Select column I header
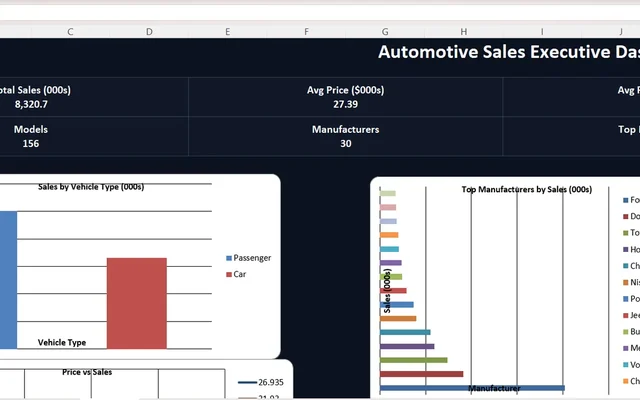This screenshot has width=640, height=400. click(542, 32)
